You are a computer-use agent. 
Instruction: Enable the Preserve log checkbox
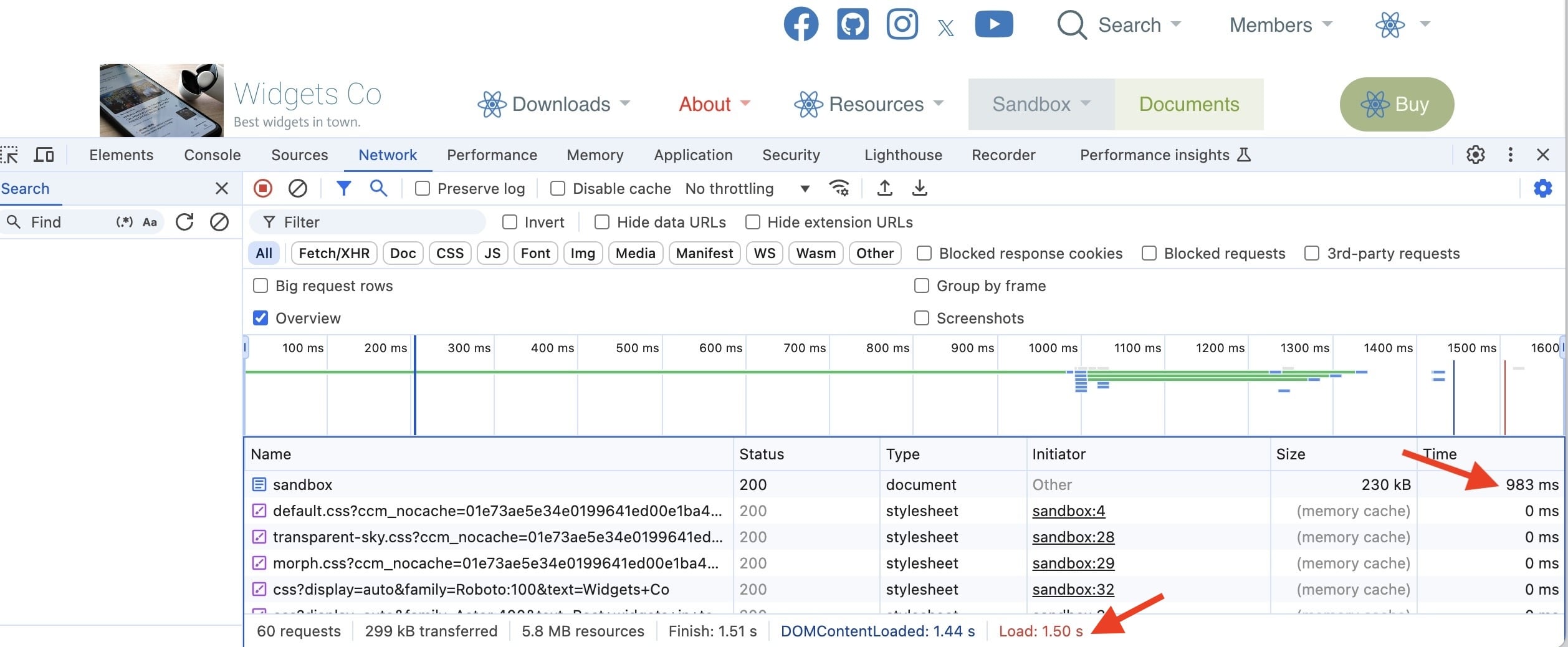coord(423,188)
